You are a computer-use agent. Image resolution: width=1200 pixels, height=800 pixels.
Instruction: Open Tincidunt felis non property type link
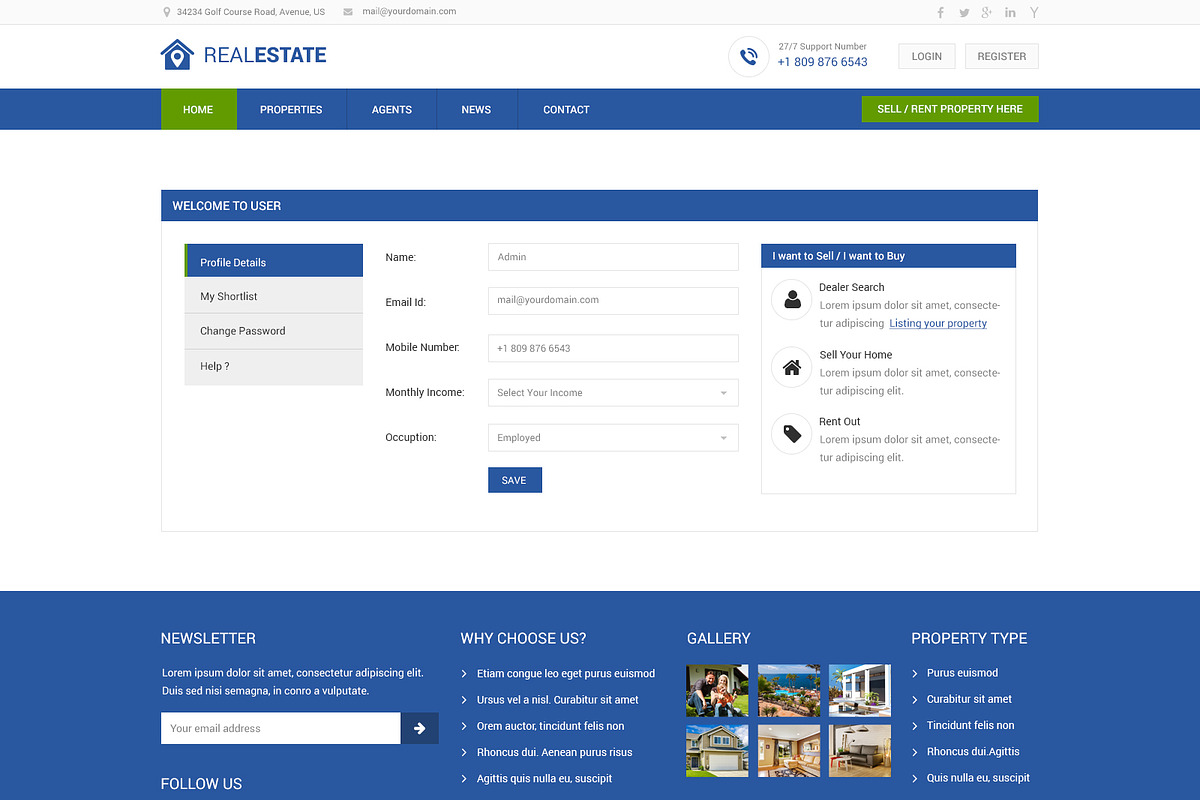click(970, 725)
